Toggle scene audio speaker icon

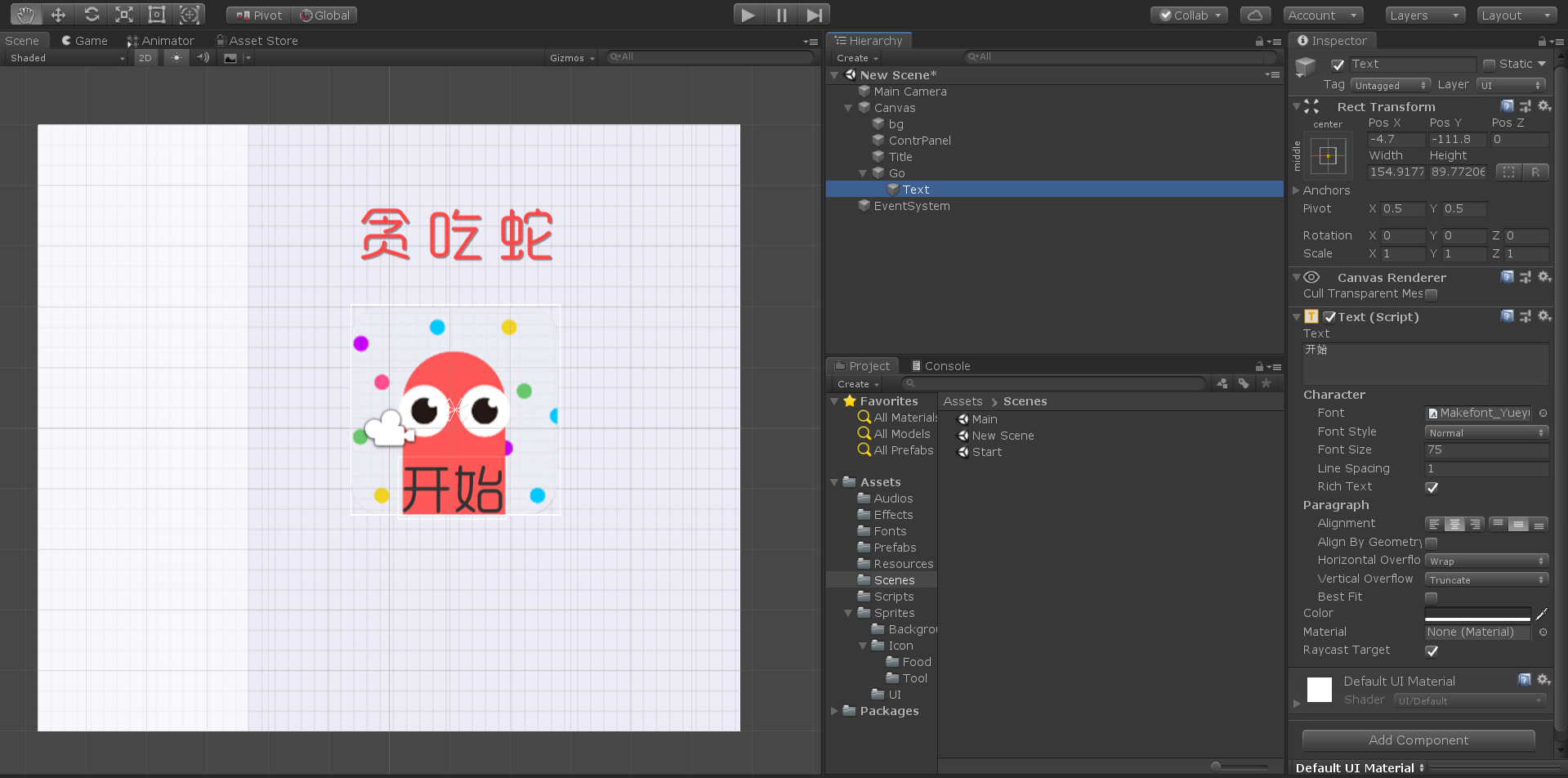pos(203,57)
